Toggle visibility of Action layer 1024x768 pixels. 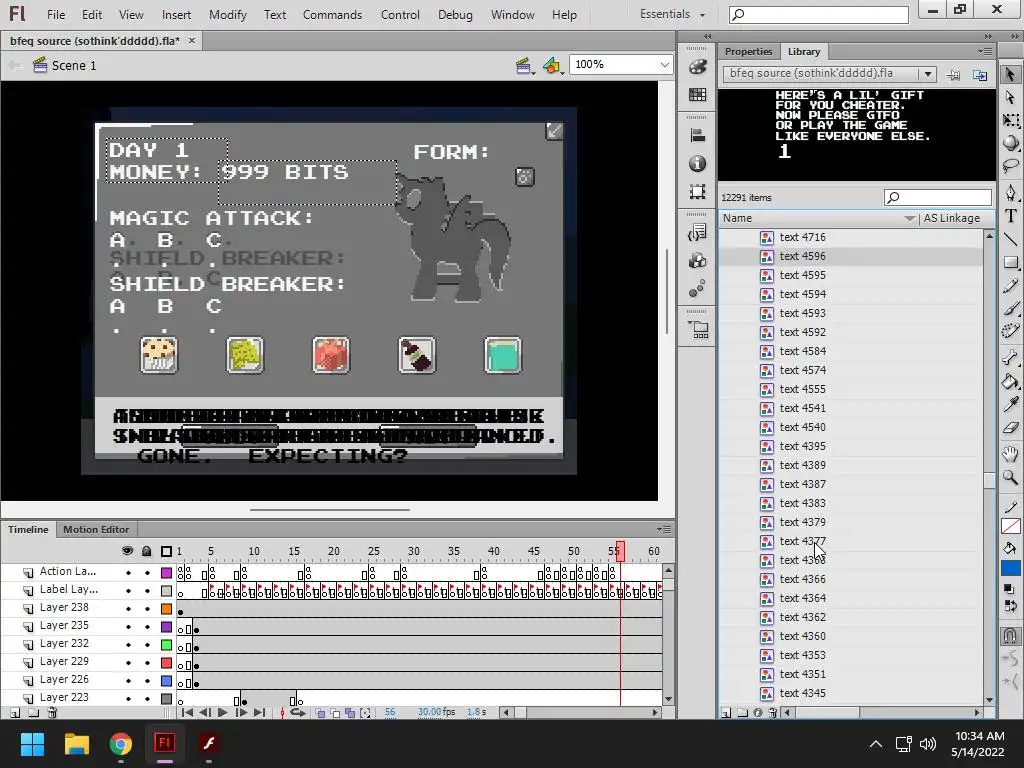point(128,573)
